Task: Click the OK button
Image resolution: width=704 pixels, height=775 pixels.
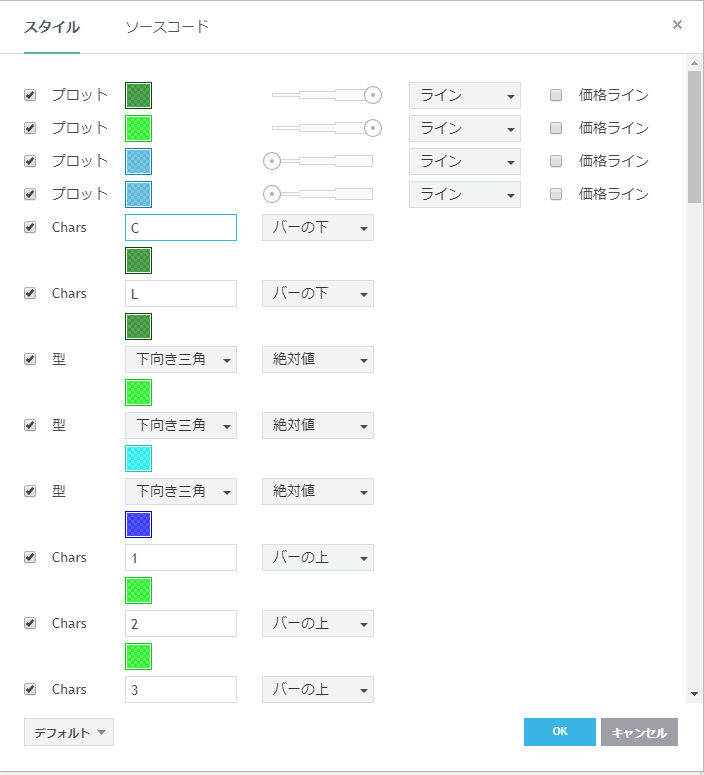Action: [559, 732]
